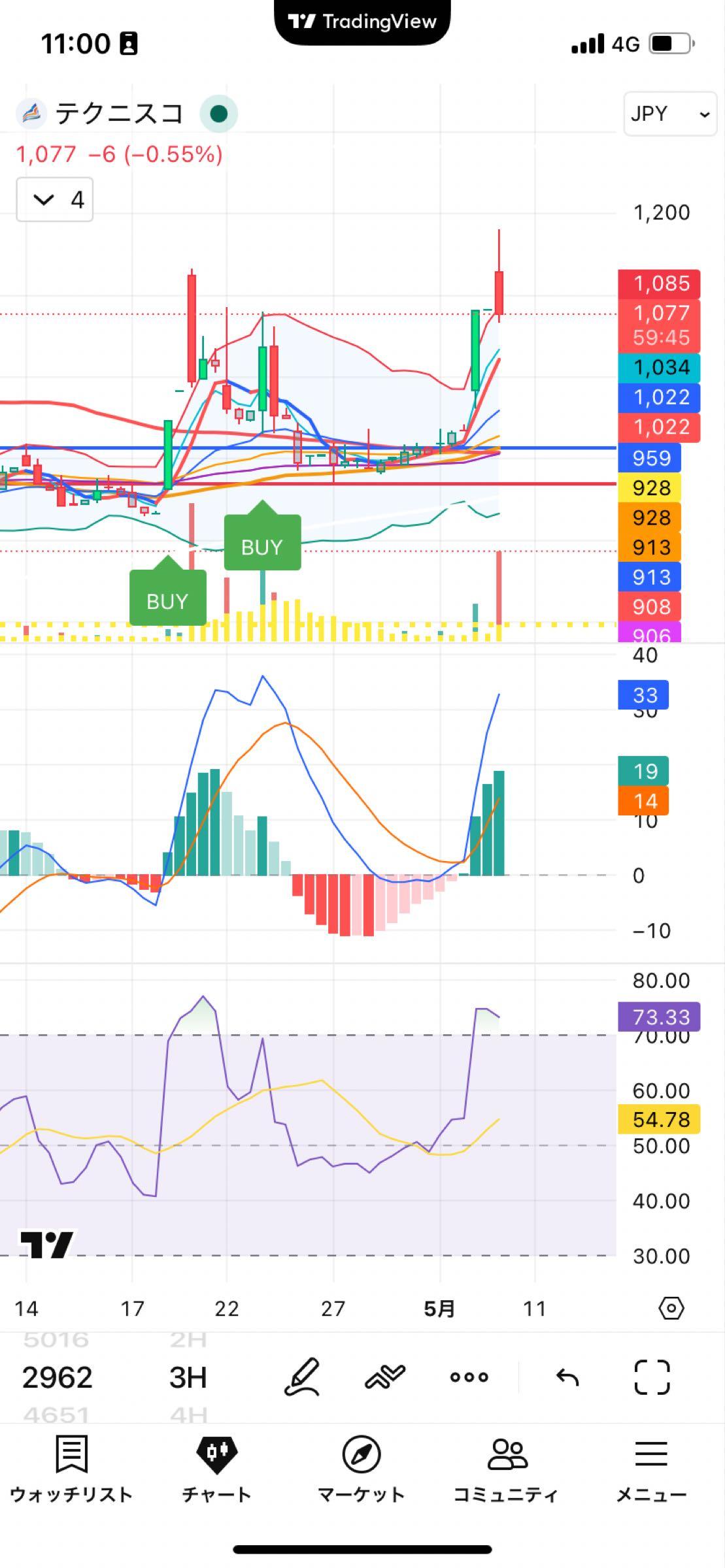Go to the コミュニティ tab
Screen dimensions: 725x1568
[507, 1469]
